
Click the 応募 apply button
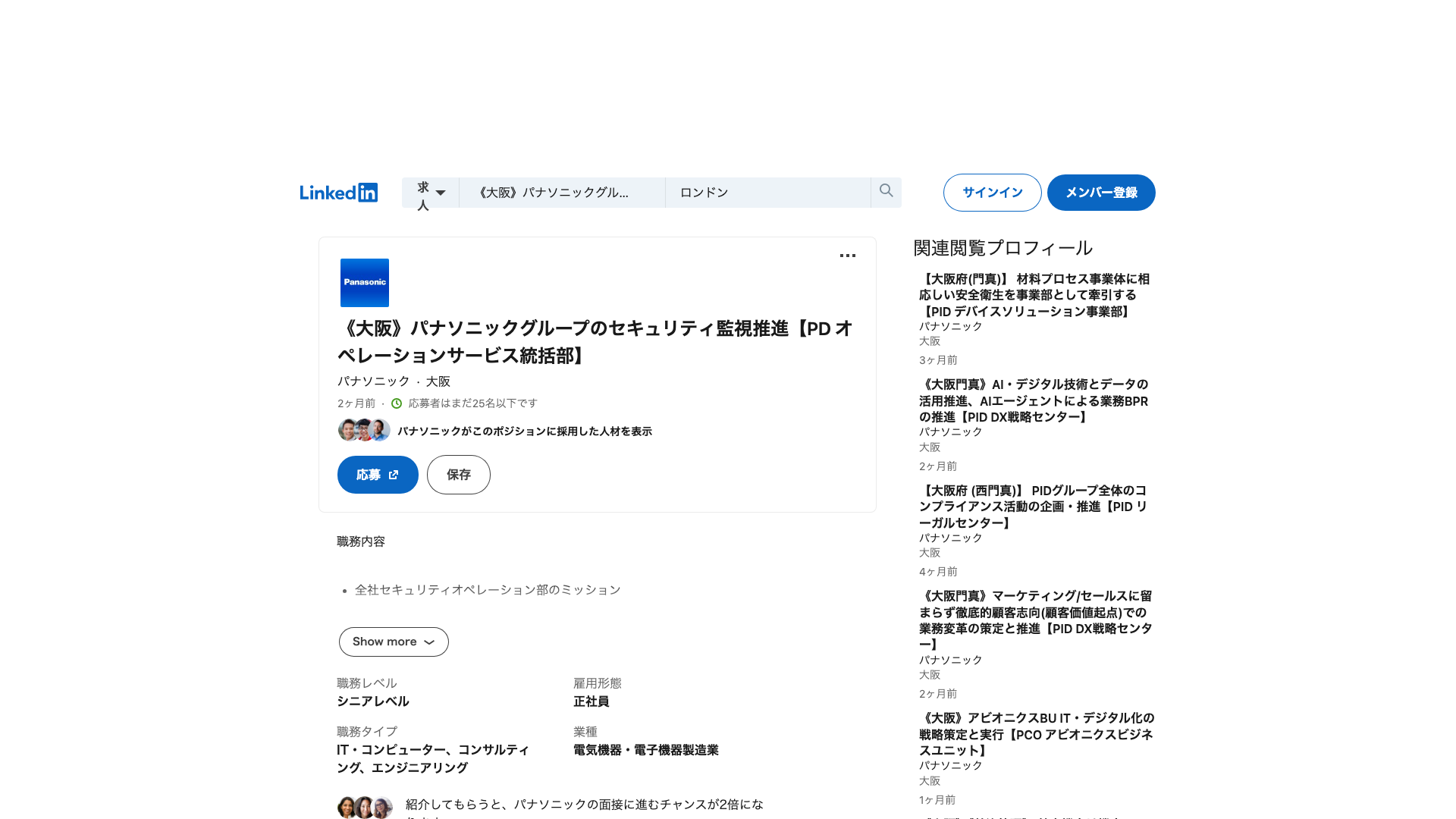(378, 475)
